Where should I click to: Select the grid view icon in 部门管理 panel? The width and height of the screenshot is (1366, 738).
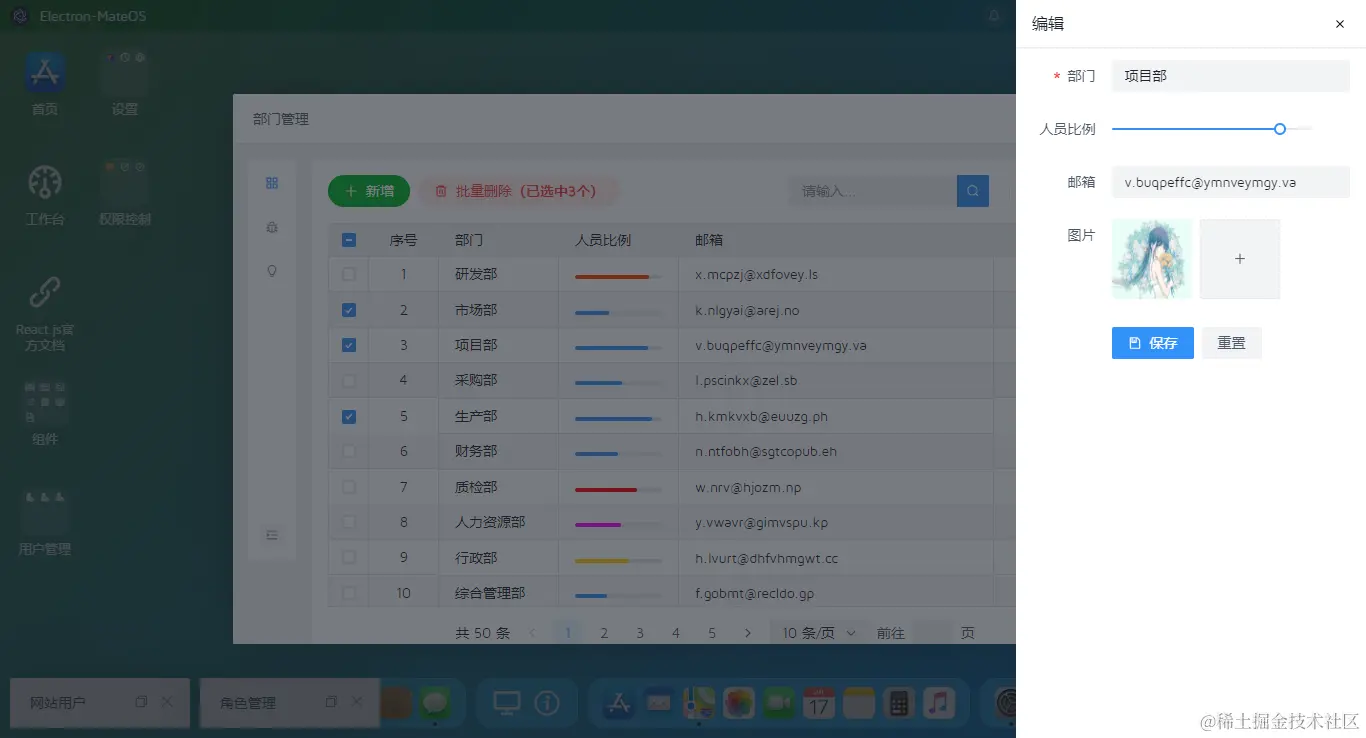(x=271, y=183)
